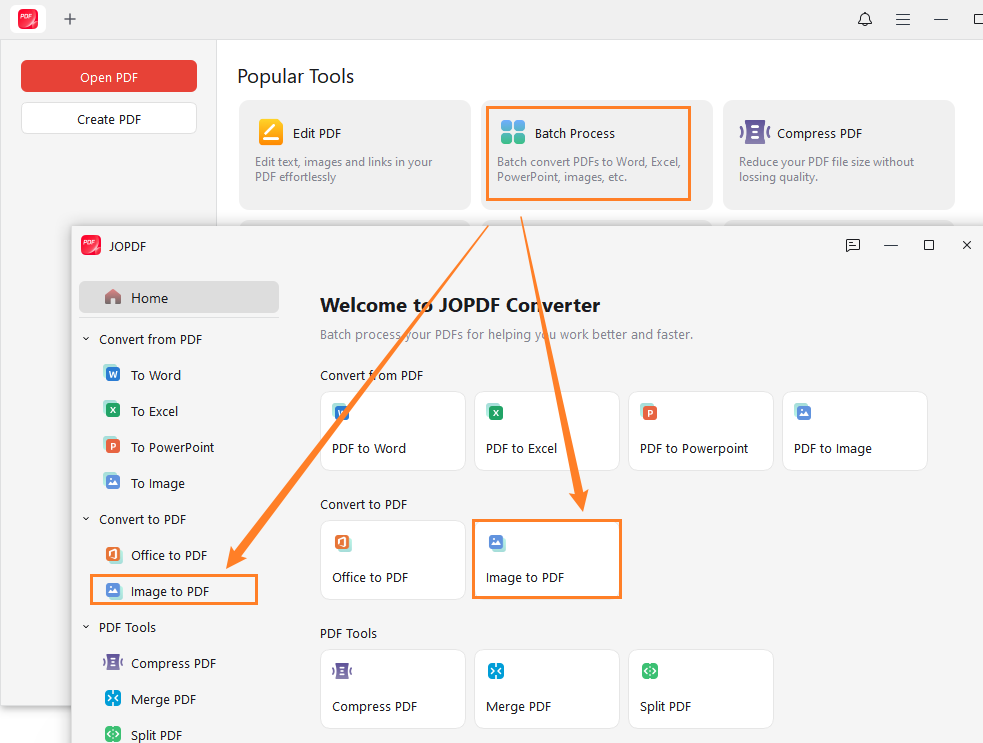Click JOPDF logo in converter title bar
Screen dimensions: 983x743
(91, 245)
